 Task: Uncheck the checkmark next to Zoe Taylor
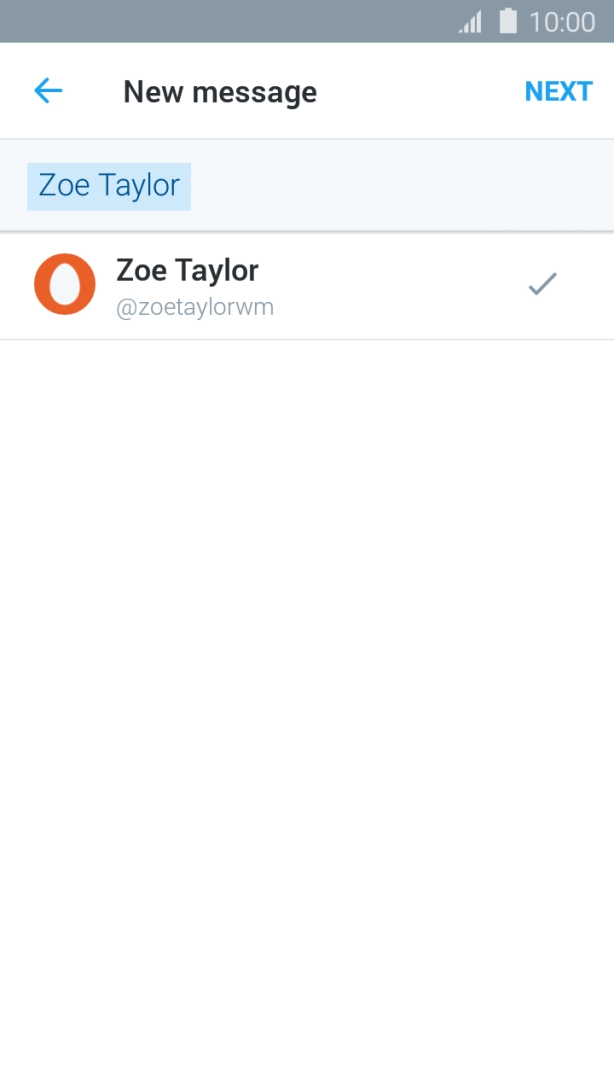(x=542, y=285)
